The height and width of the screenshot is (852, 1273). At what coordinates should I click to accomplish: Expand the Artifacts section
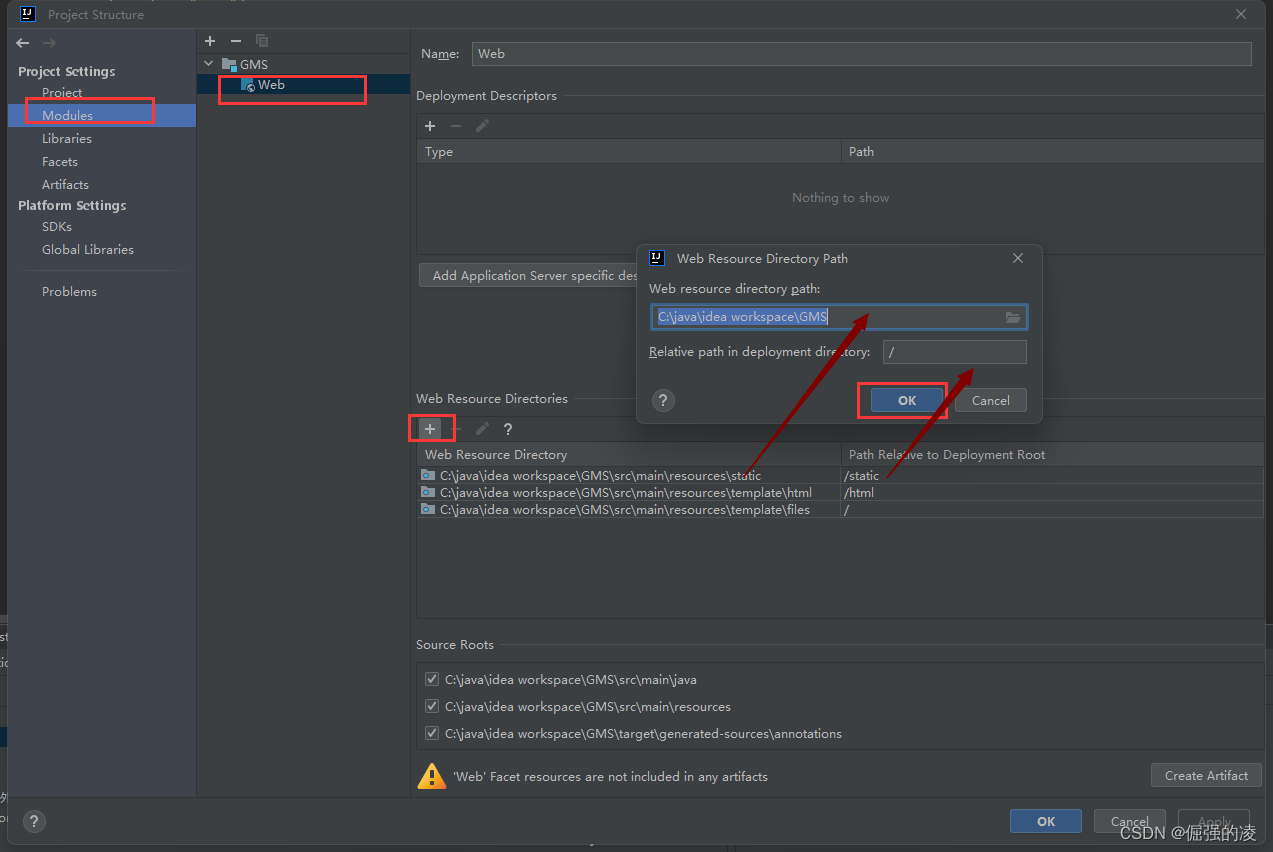click(x=65, y=184)
